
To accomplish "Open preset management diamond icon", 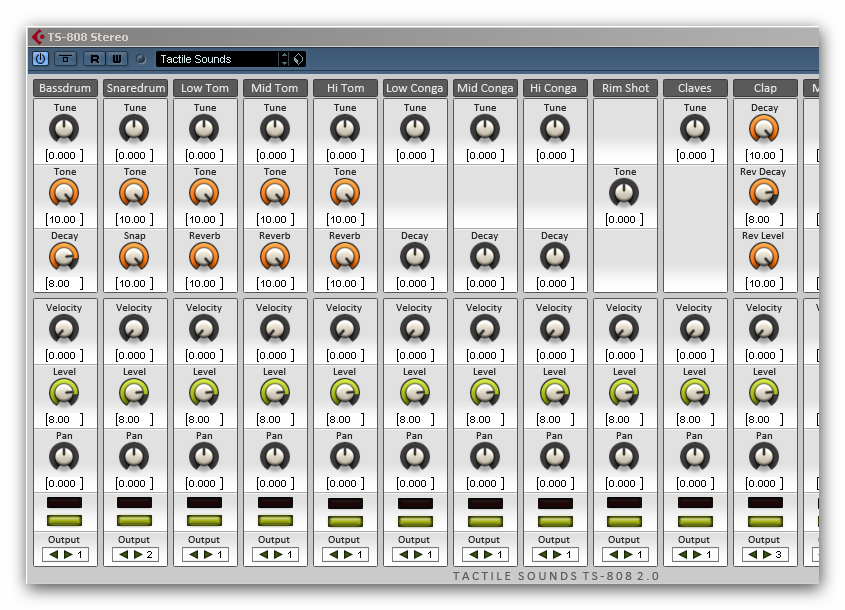I will coord(299,59).
